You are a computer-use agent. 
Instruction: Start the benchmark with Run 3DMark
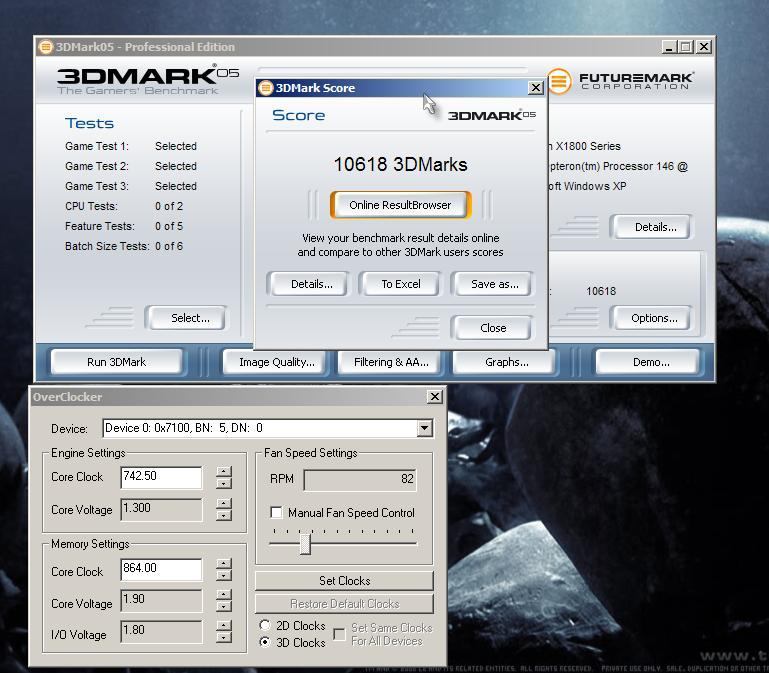pyautogui.click(x=116, y=362)
